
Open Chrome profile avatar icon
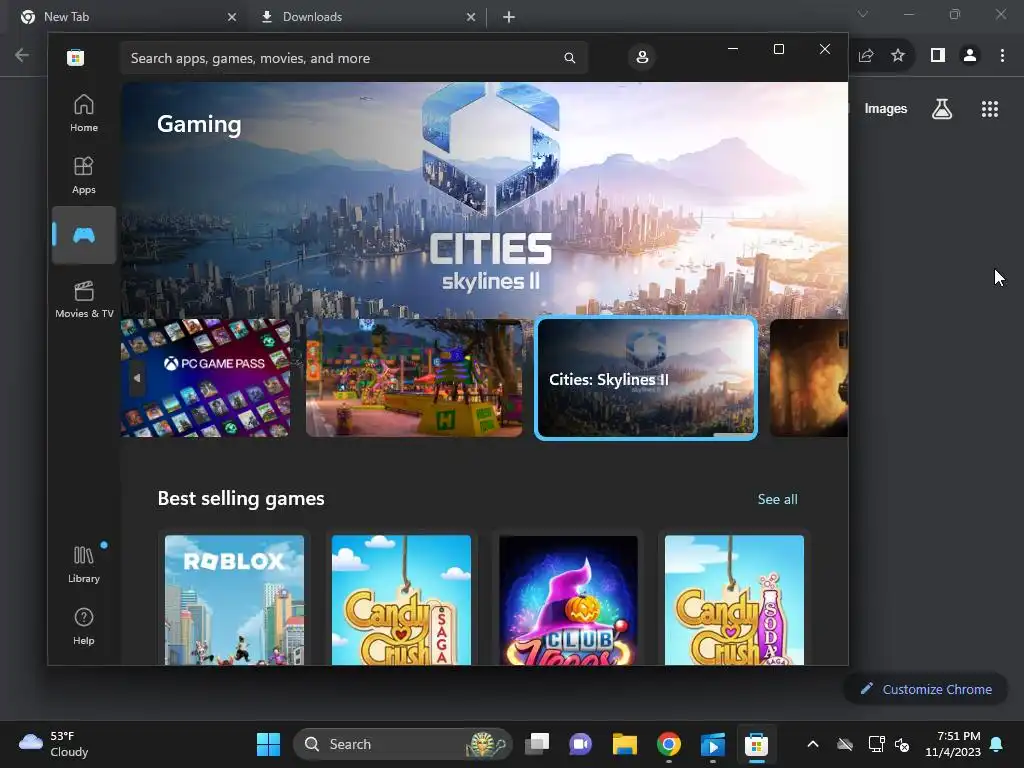click(970, 56)
